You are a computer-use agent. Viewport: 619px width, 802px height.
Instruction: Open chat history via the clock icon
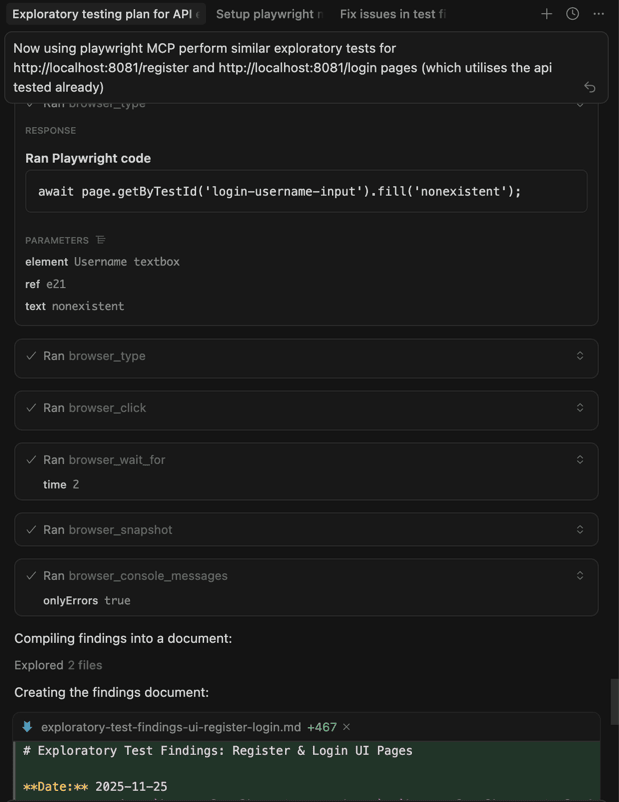point(570,14)
